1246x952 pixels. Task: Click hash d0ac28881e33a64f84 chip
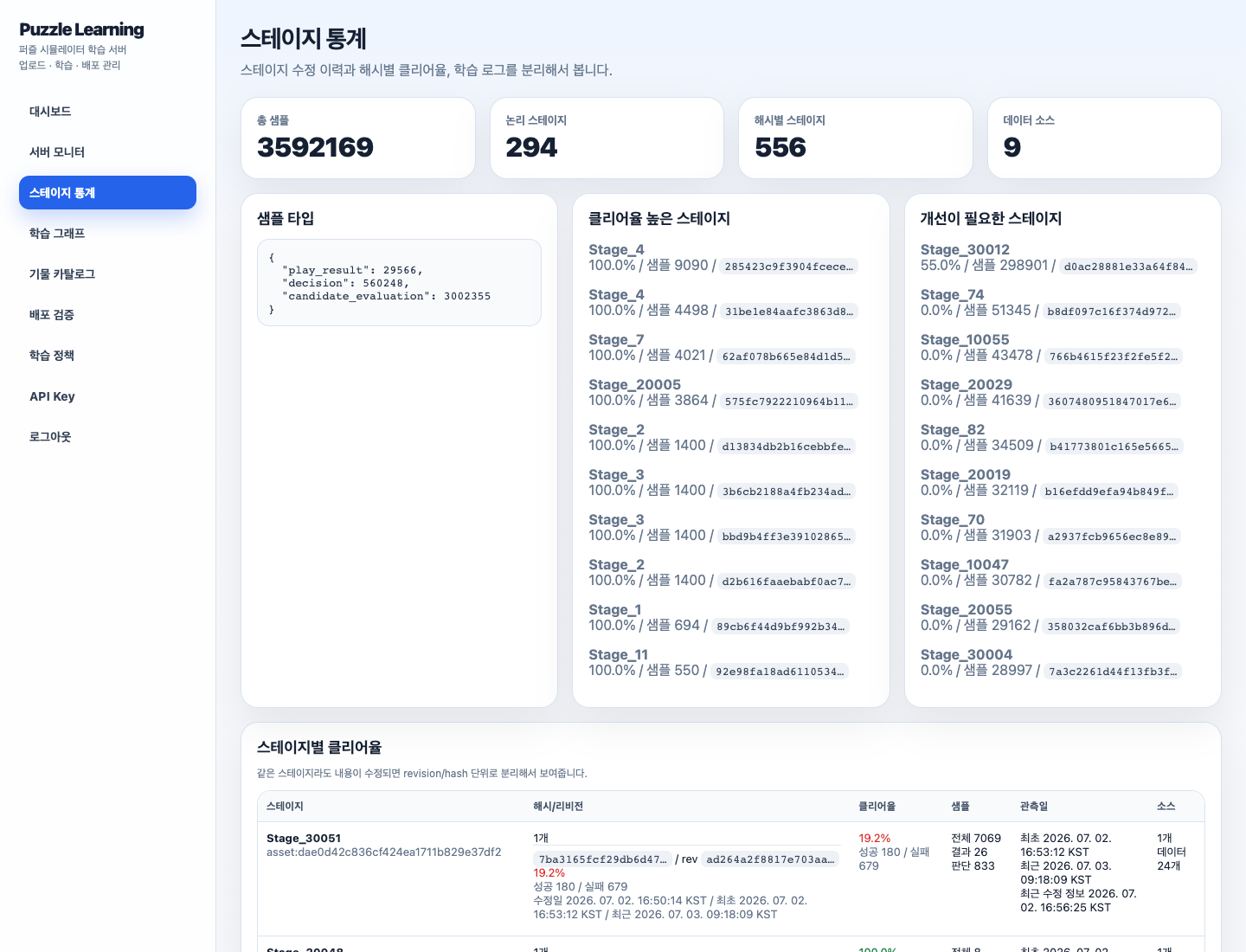click(1128, 267)
